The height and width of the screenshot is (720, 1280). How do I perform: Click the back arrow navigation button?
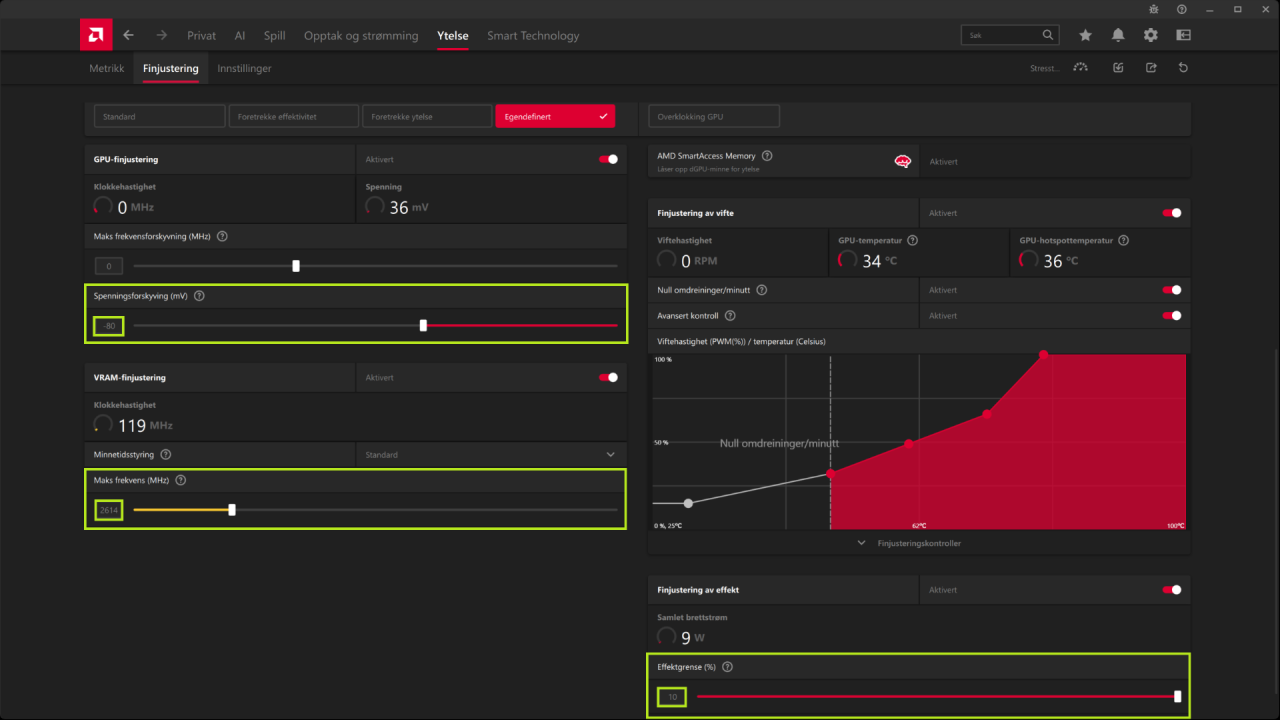coord(128,35)
